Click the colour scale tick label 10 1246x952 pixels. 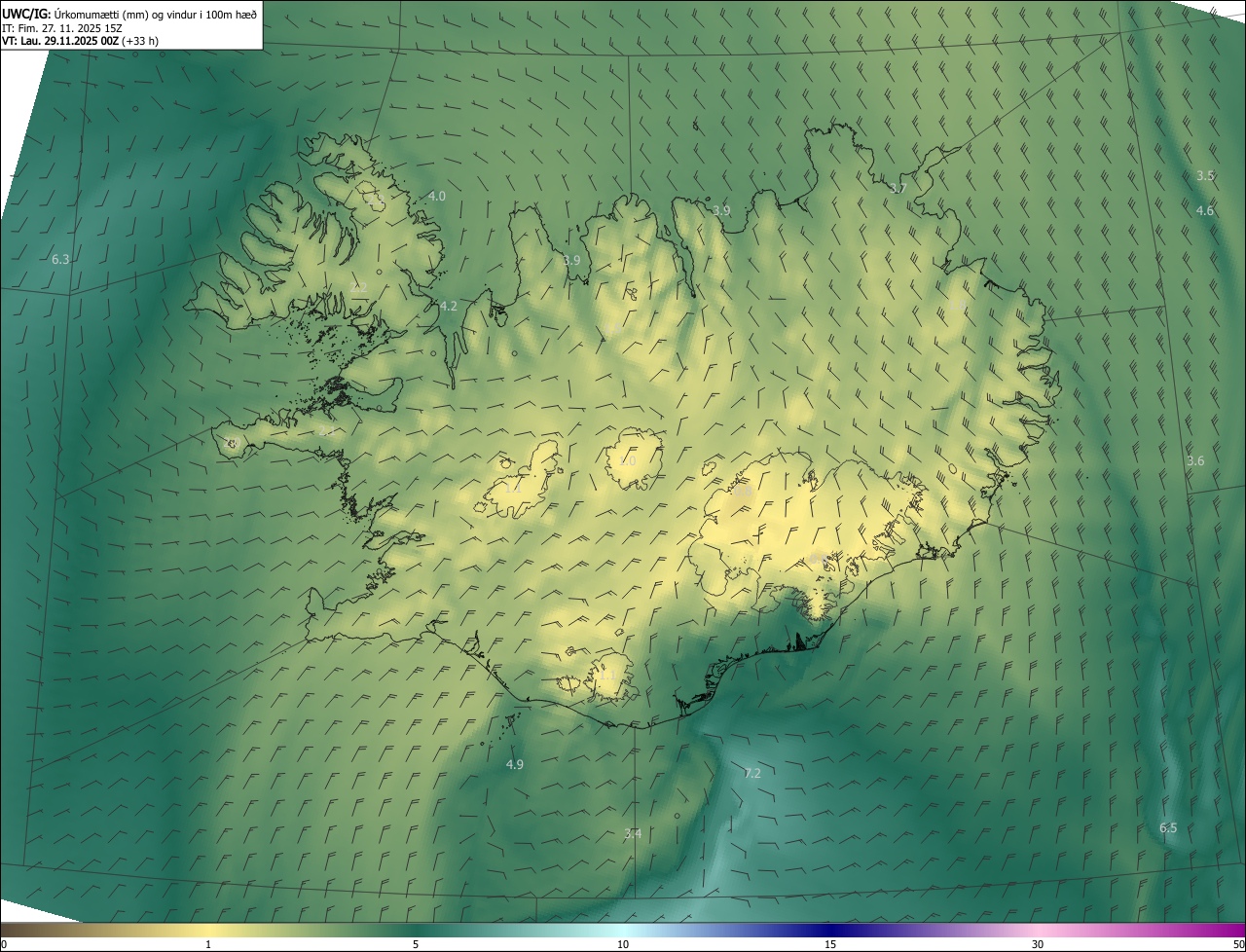coord(623,944)
